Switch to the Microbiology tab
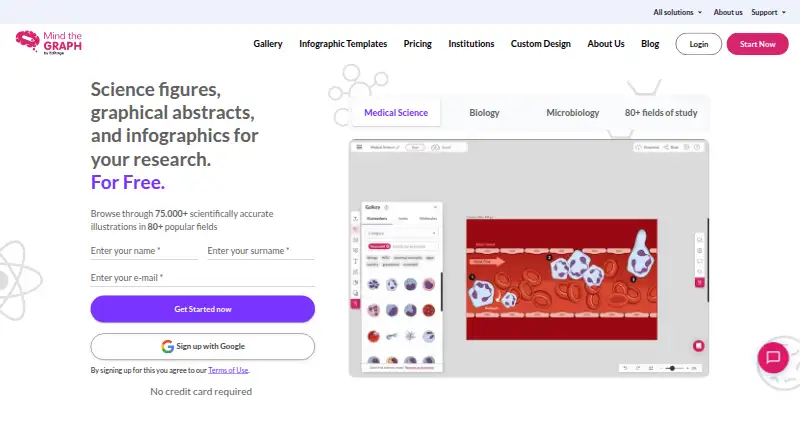This screenshot has width=800, height=440. [x=572, y=113]
